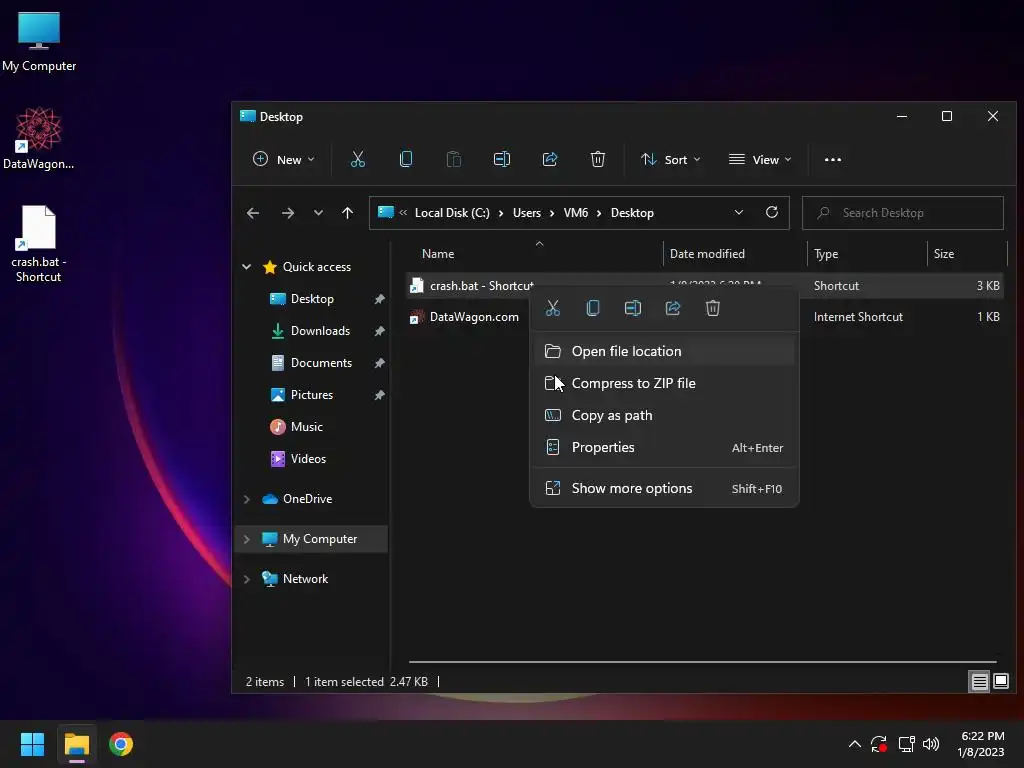
Task: Open the See more ellipsis menu
Action: pyautogui.click(x=833, y=159)
